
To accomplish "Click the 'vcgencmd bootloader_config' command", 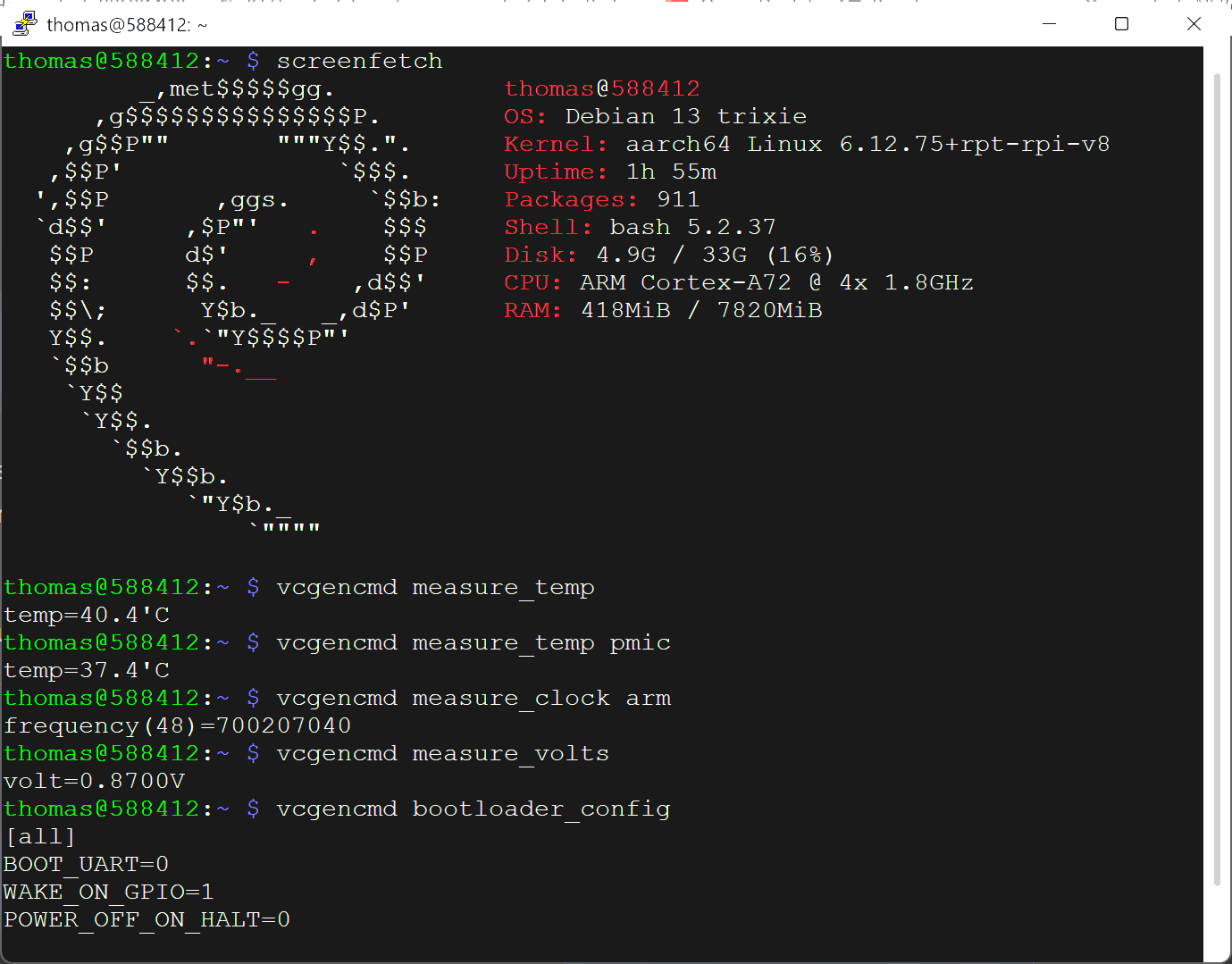I will click(474, 809).
